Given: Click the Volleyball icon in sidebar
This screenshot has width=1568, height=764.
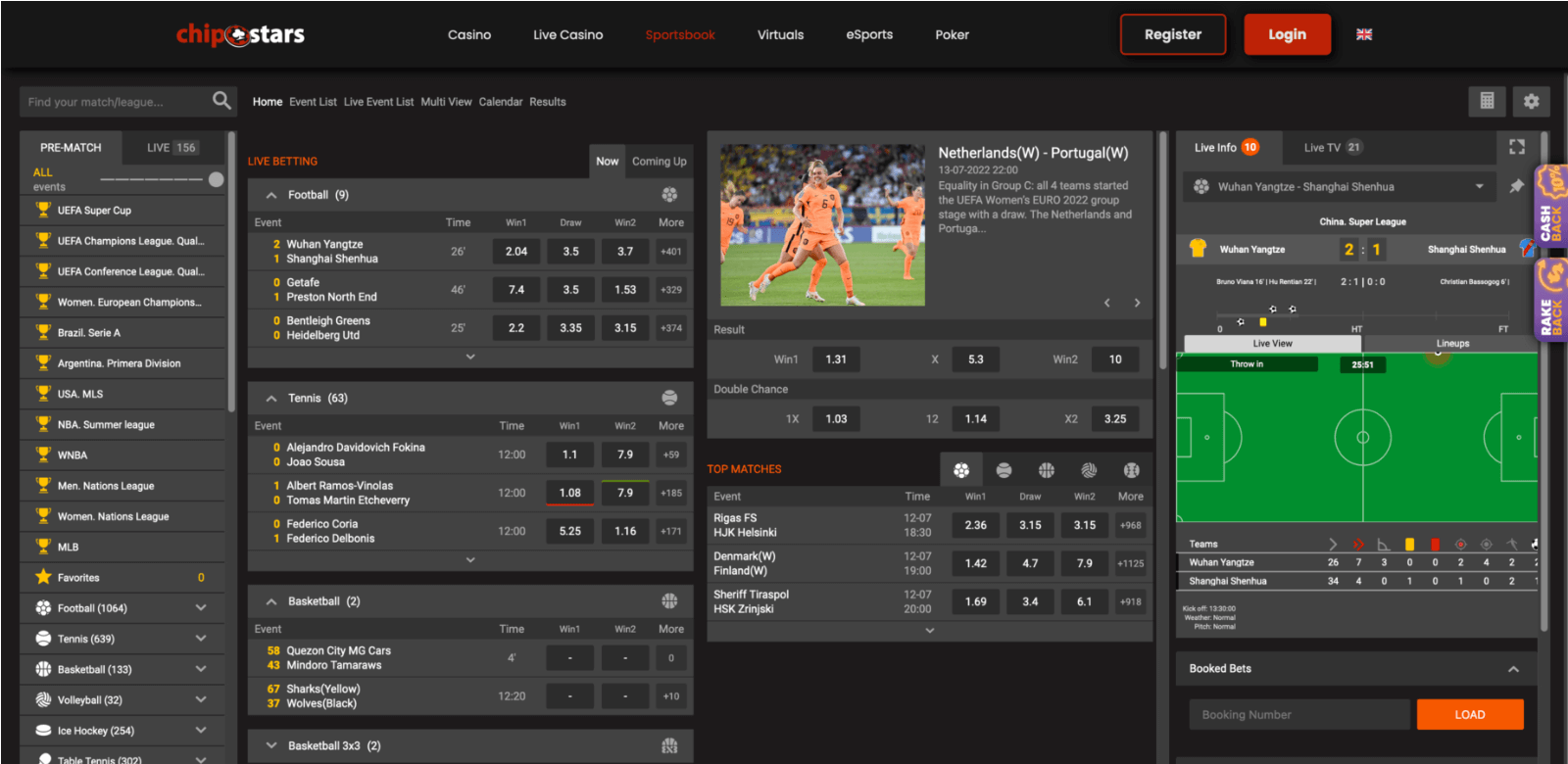Looking at the screenshot, I should (x=43, y=699).
